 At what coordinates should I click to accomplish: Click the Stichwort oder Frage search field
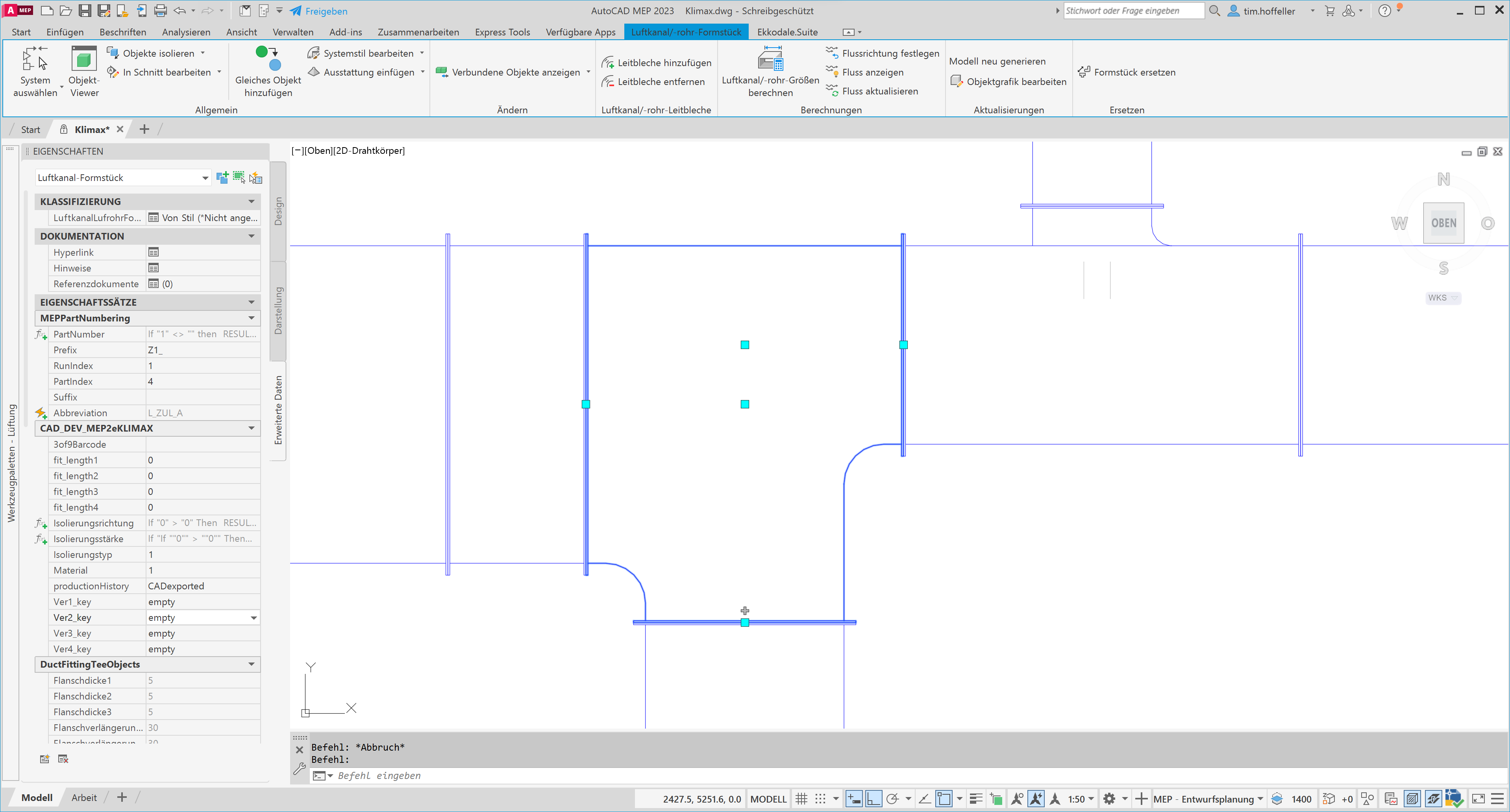tap(1134, 11)
